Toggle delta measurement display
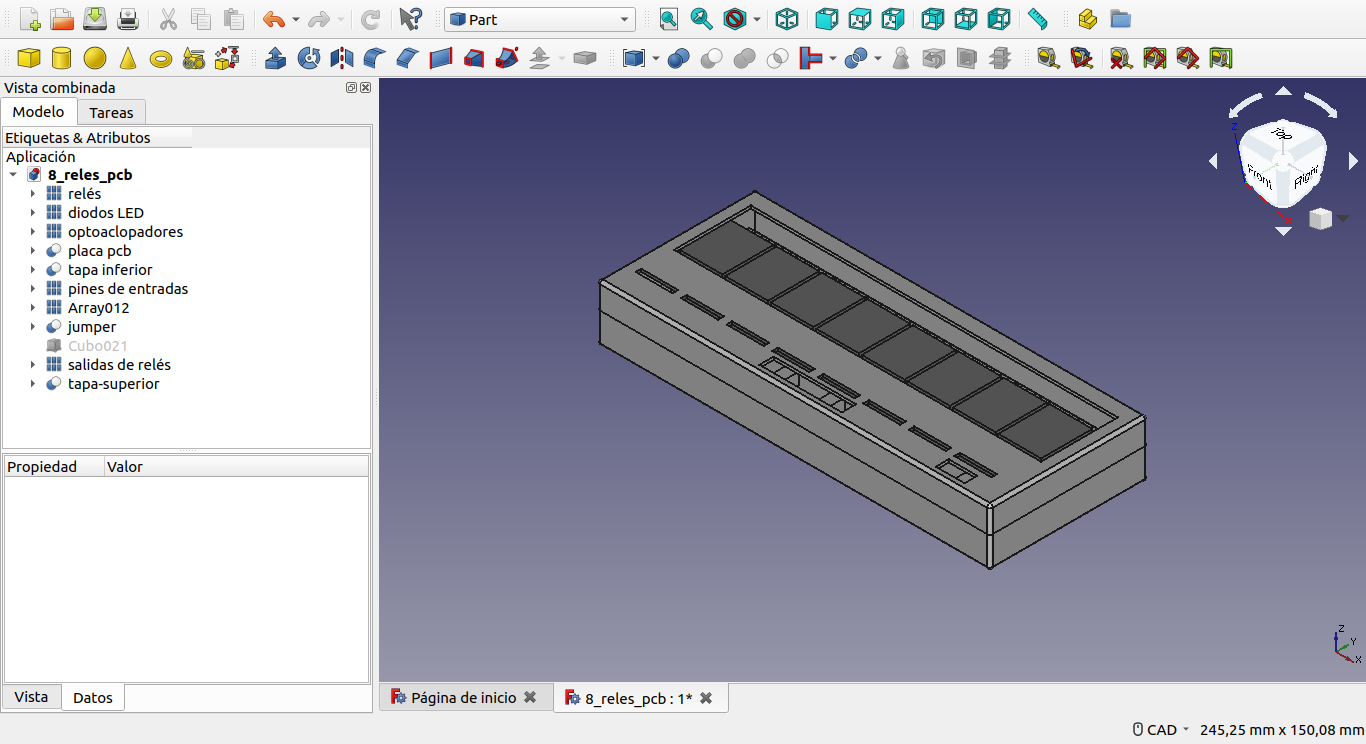1366x744 pixels. click(1220, 59)
